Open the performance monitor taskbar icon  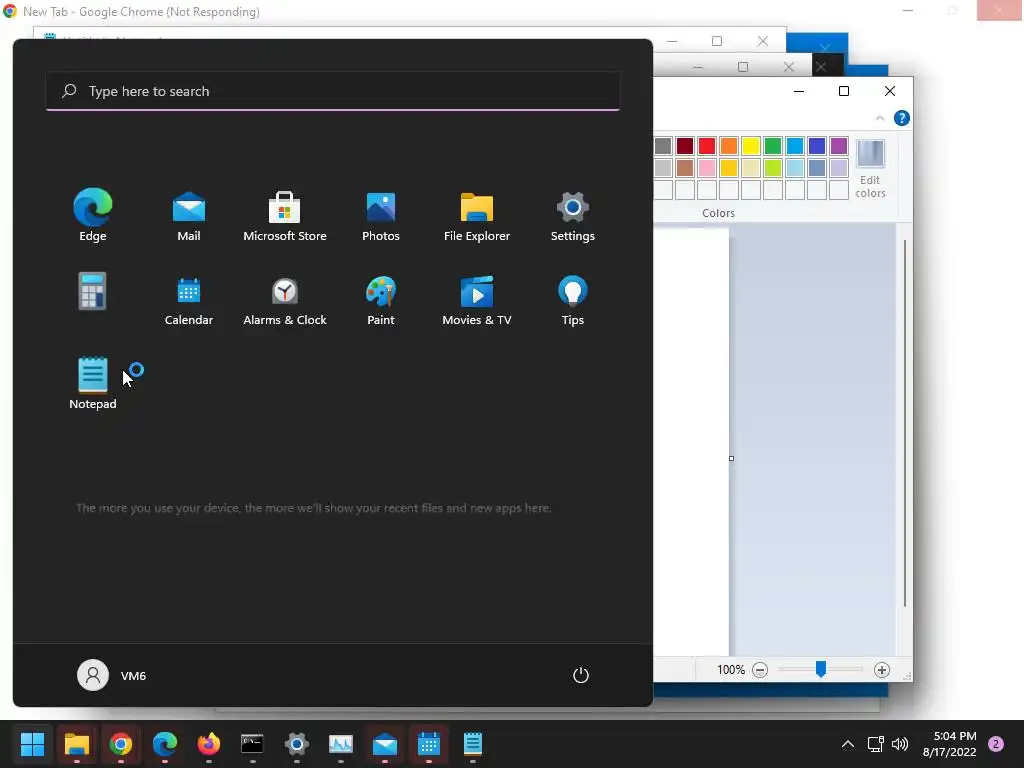coord(341,744)
